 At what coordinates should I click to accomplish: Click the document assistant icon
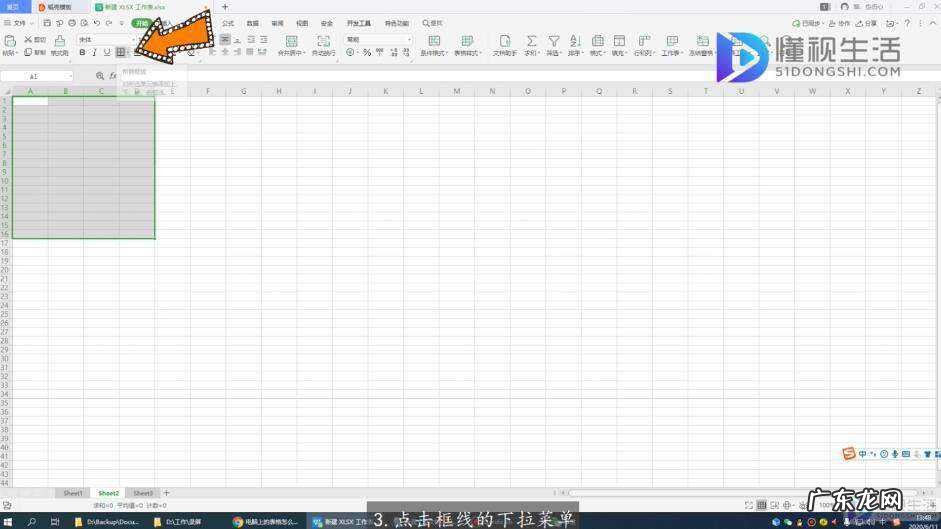tap(505, 41)
